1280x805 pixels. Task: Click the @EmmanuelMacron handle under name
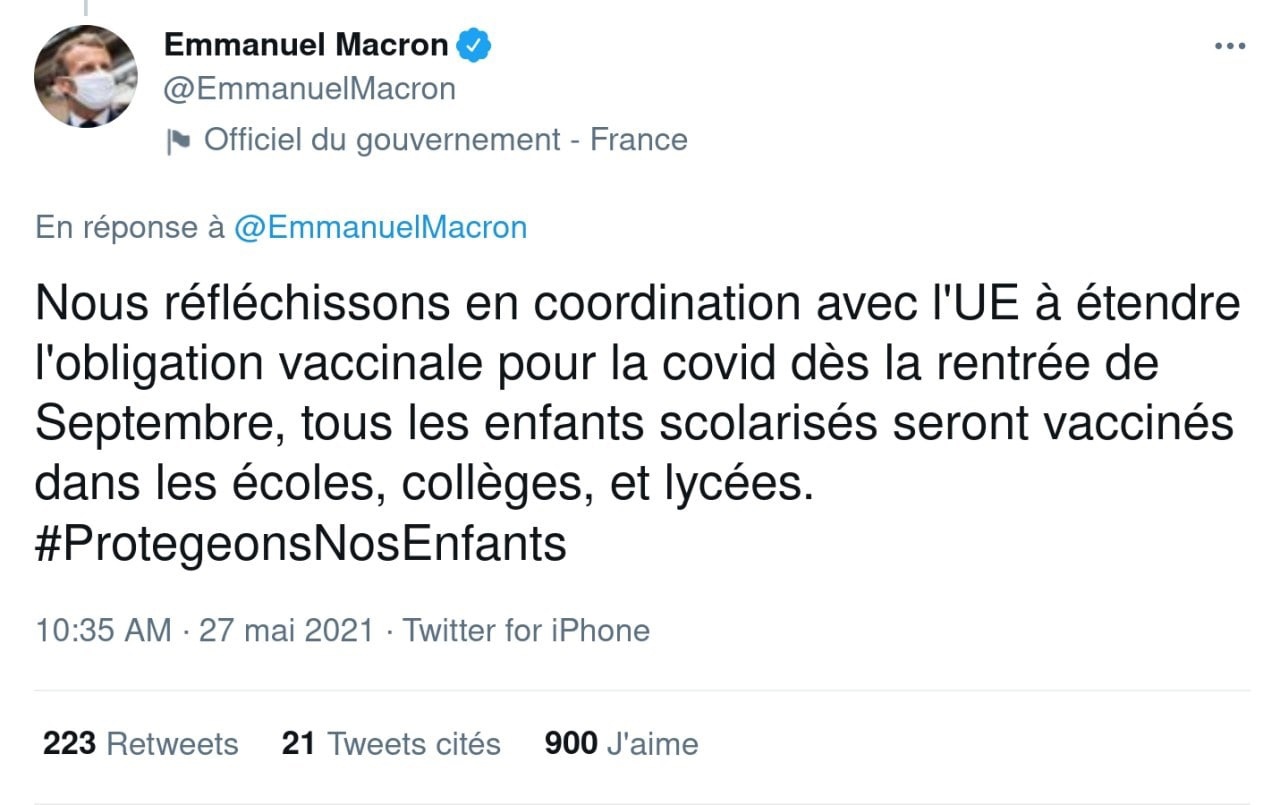309,89
